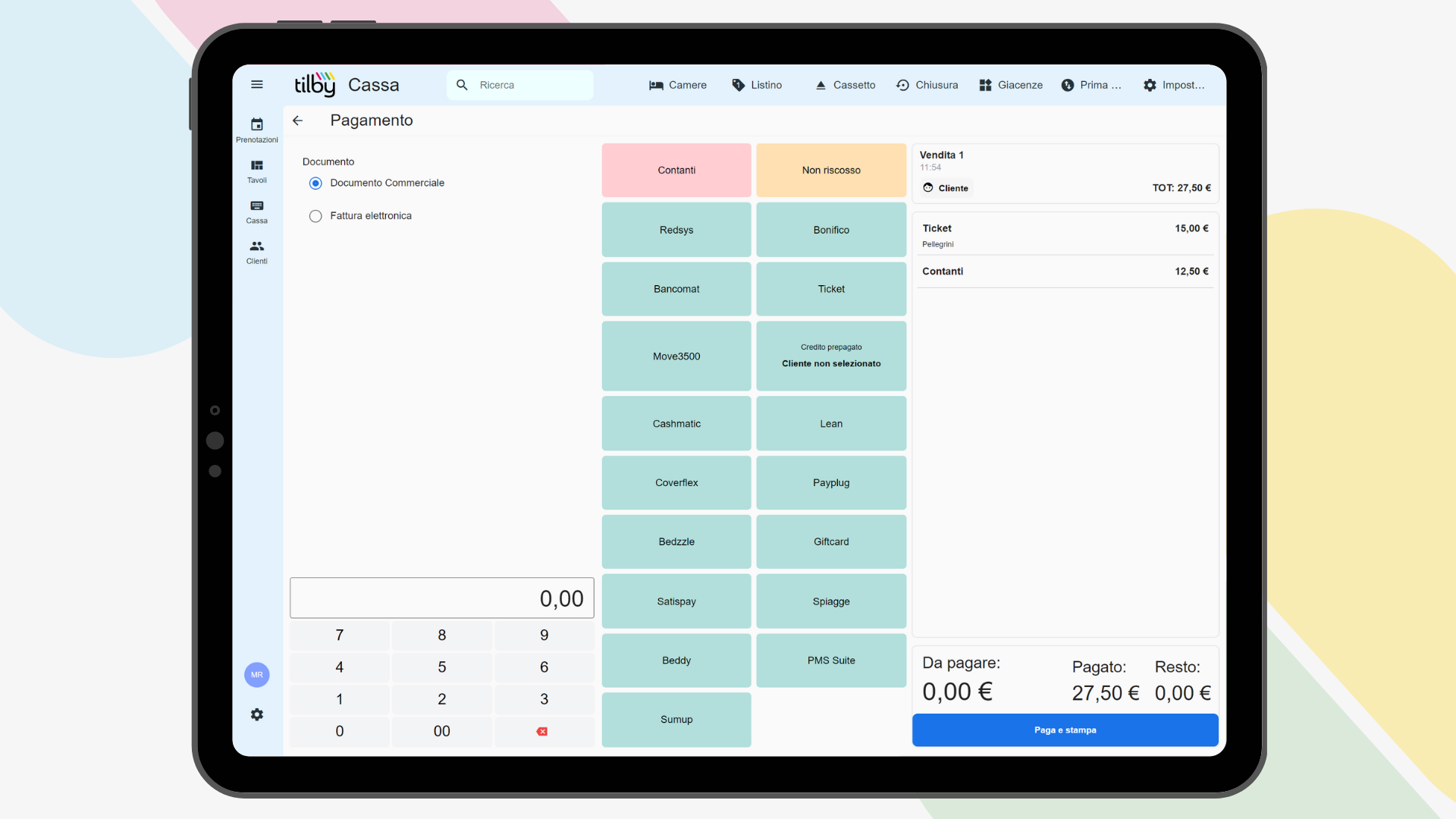Go back with the arrow icon
Image resolution: width=1456 pixels, height=819 pixels.
pos(297,121)
